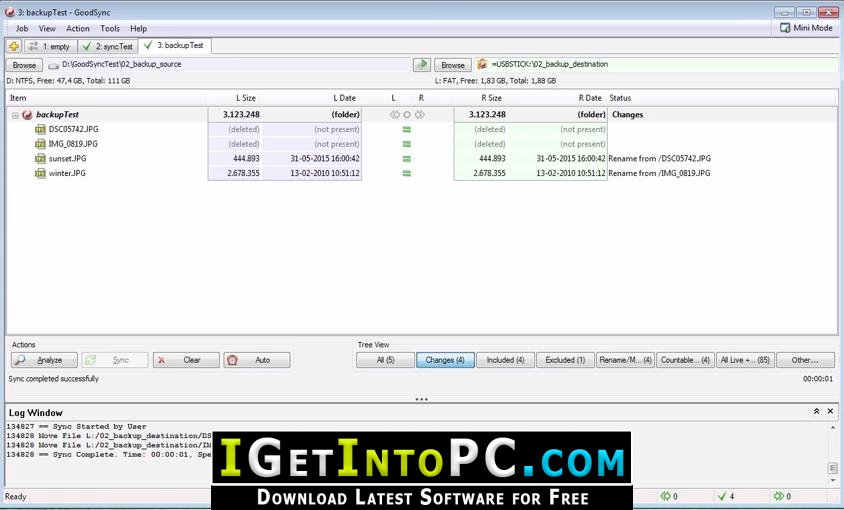Click the backupTest job red icon in tree

tap(27, 115)
